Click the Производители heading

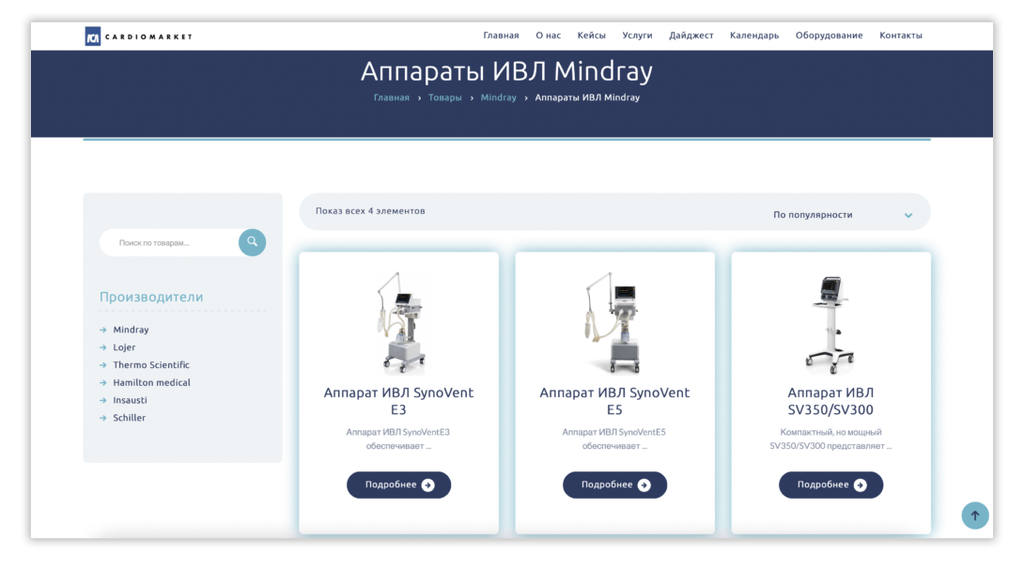tap(151, 297)
